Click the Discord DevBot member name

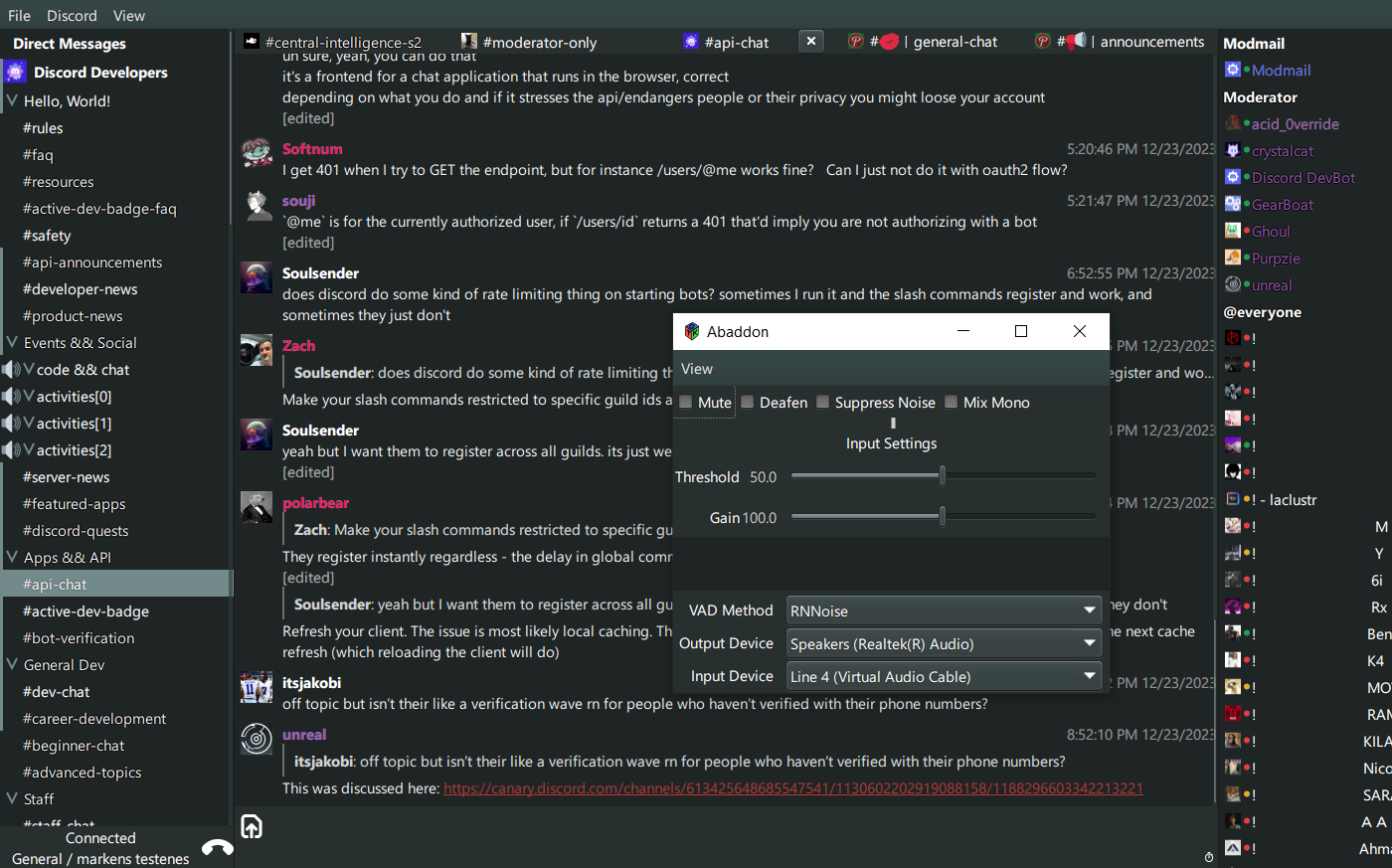1304,177
